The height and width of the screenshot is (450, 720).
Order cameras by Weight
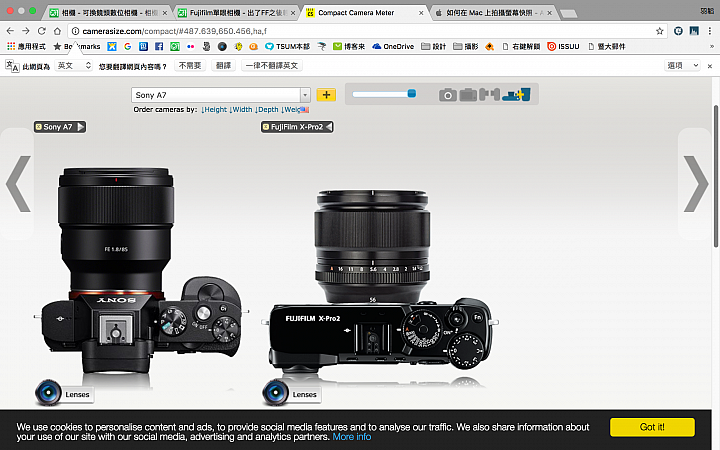pos(290,110)
